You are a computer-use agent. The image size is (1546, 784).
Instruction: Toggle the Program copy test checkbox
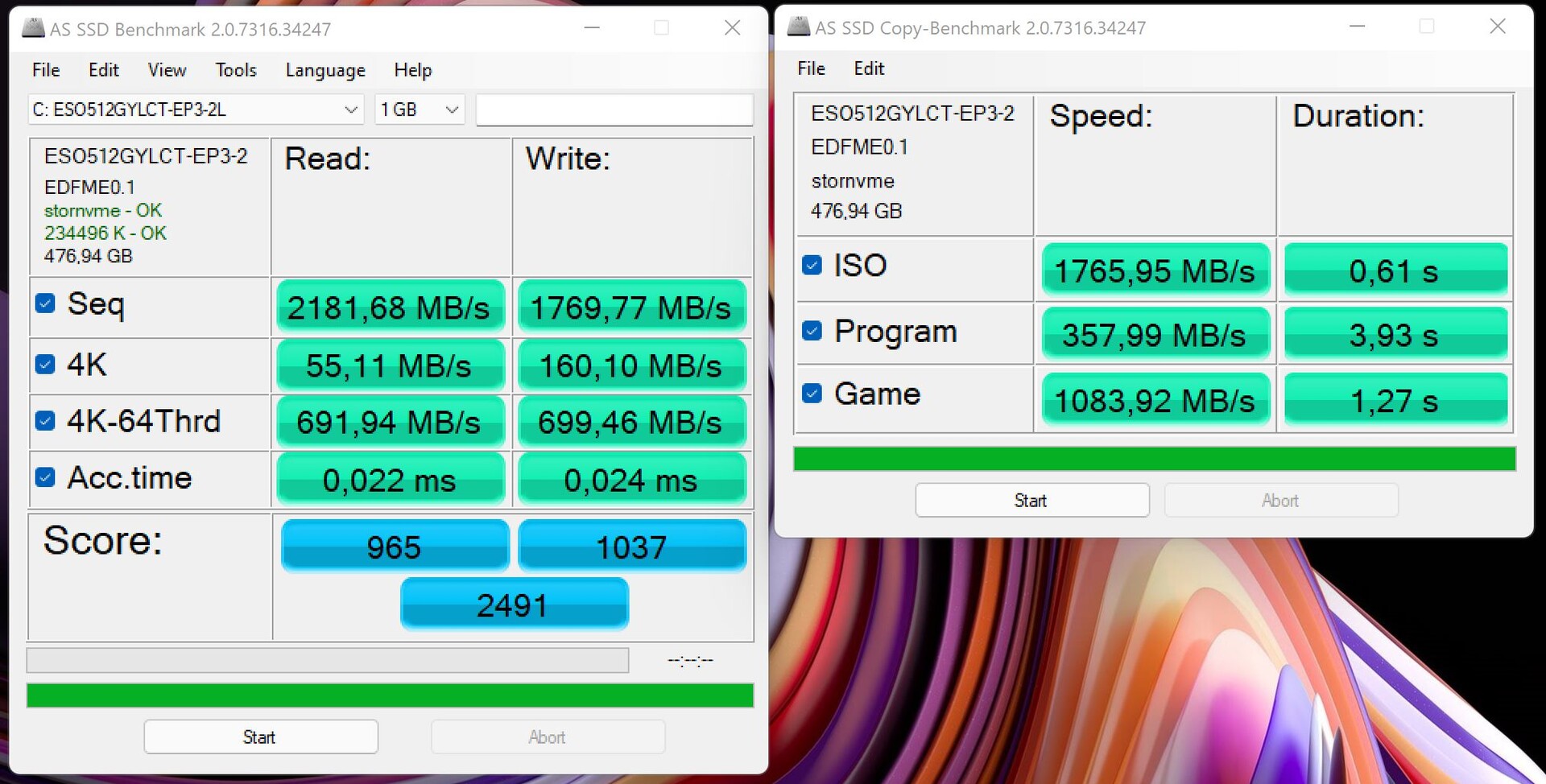(x=812, y=331)
